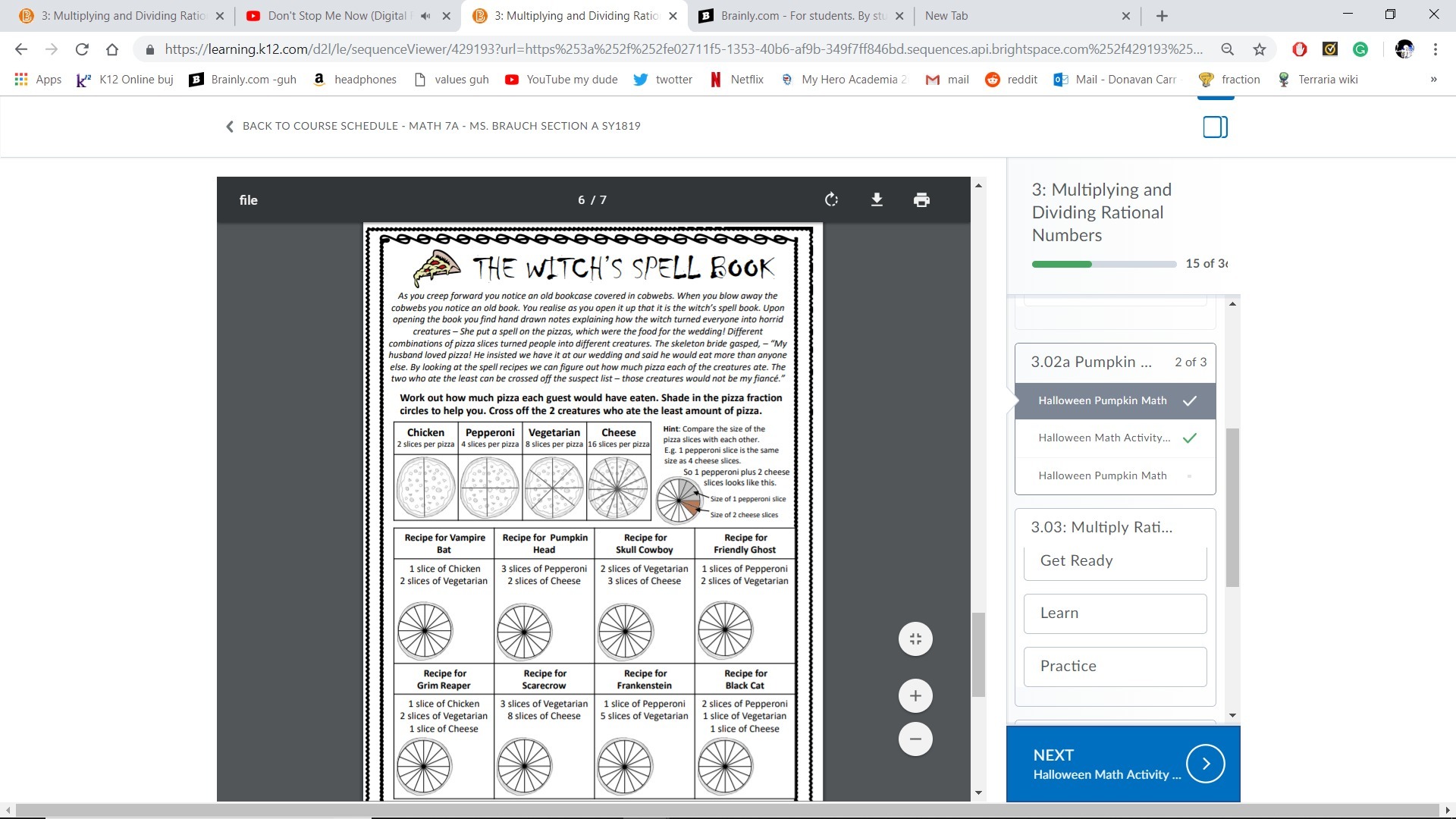The height and width of the screenshot is (819, 1456).
Task: Mute the Don't Stop Me Now tab
Action: pos(425,16)
